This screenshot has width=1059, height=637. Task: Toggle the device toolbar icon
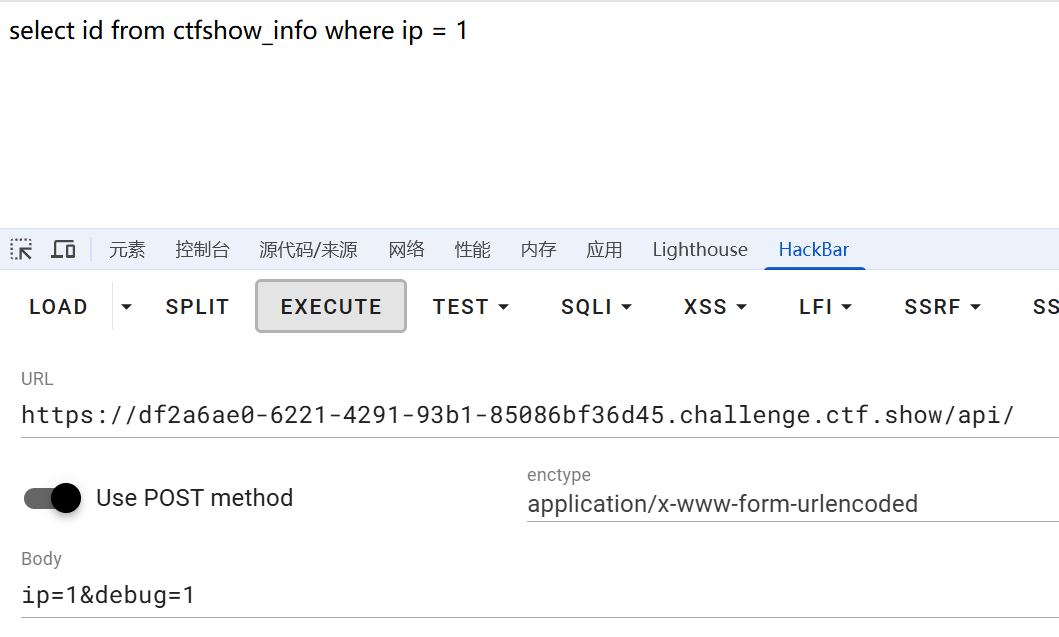[63, 249]
